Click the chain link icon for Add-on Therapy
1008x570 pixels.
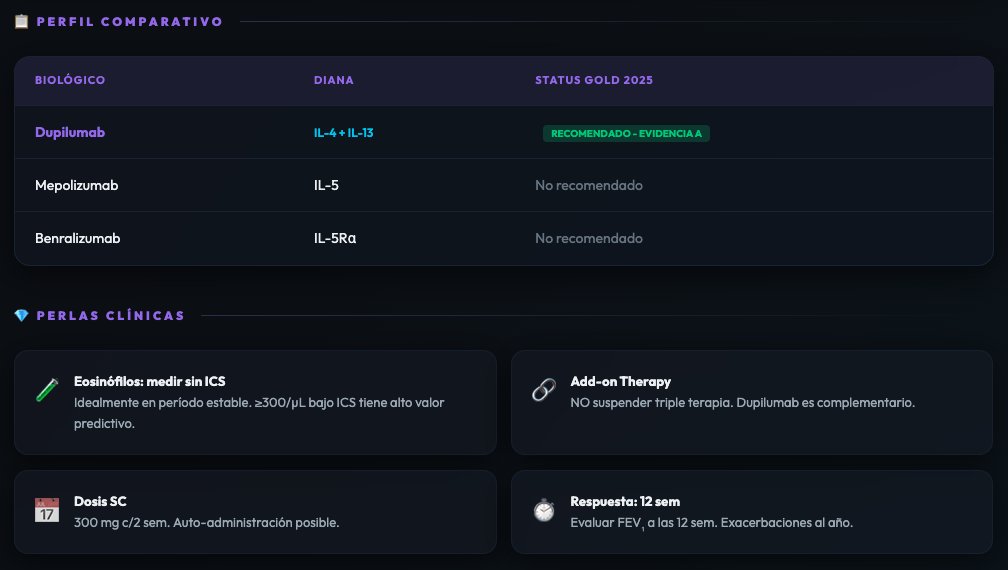(x=544, y=390)
